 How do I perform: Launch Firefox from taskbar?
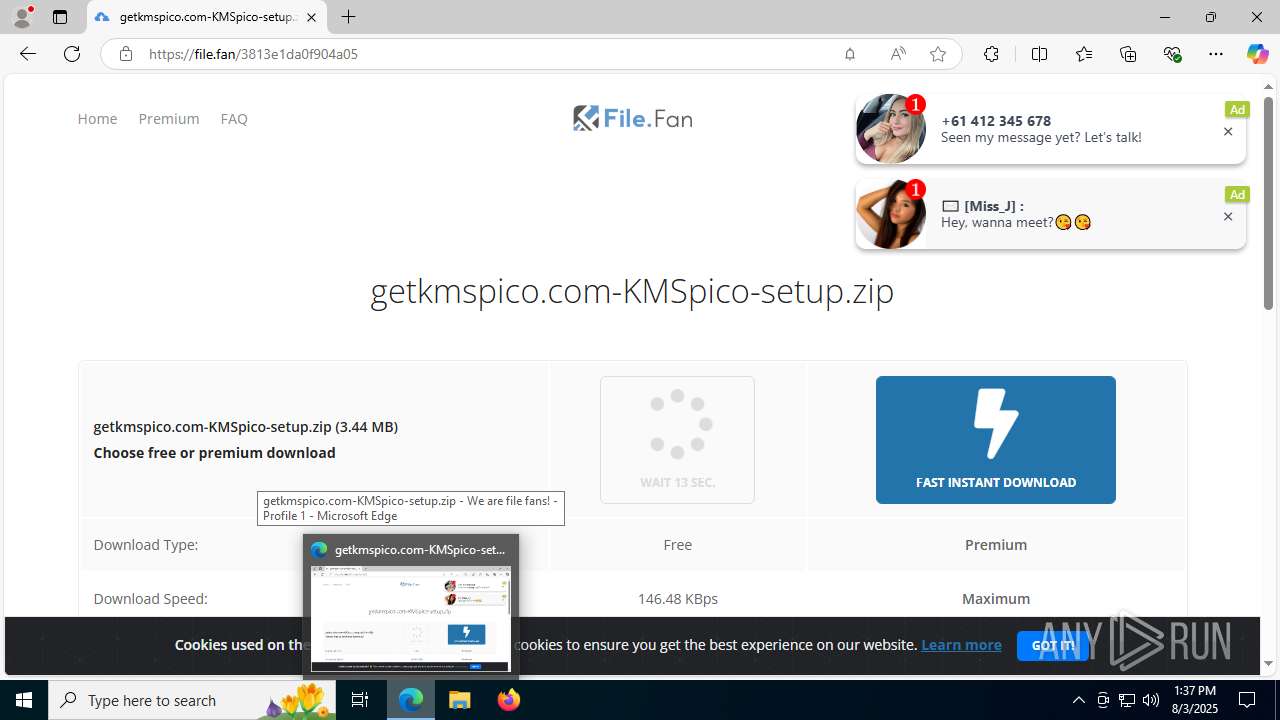click(508, 700)
